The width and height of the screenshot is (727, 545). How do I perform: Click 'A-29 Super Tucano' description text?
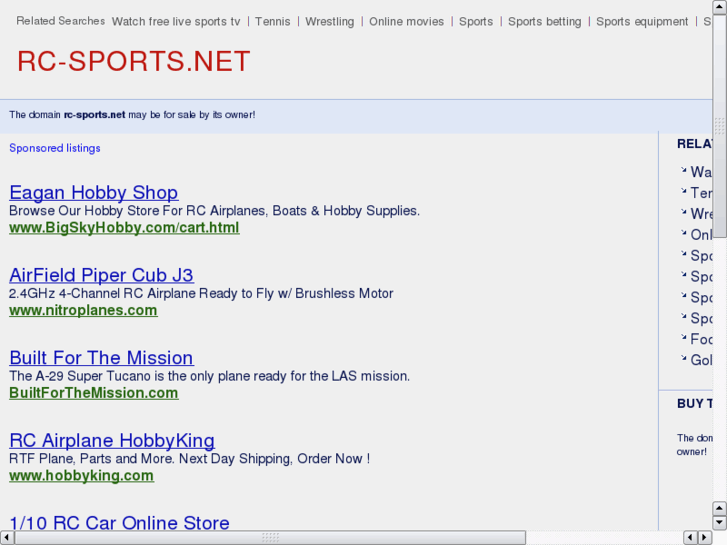(x=210, y=376)
